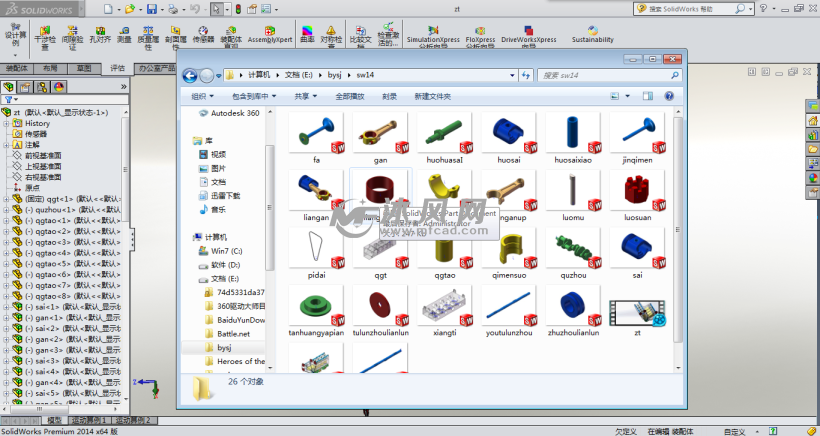Open the 共享 Share dropdown menu
Image resolution: width=820 pixels, height=436 pixels.
305,96
